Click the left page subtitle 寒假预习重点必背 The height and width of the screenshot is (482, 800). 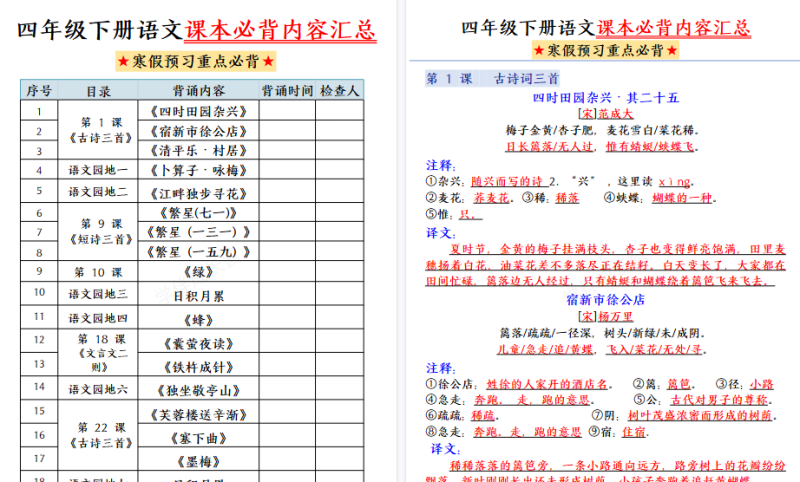(x=196, y=62)
